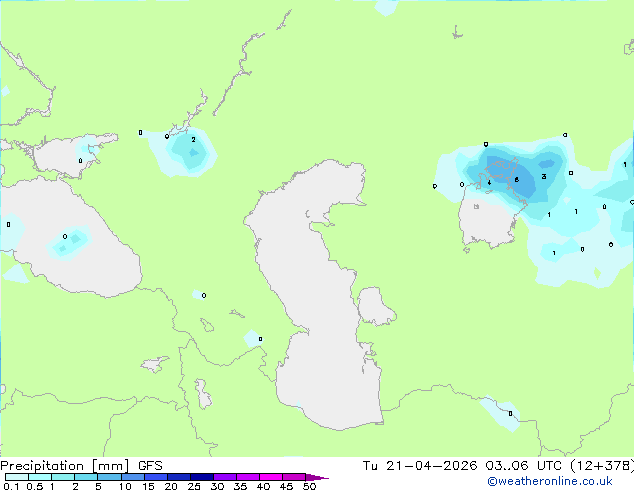Viewport: 634px width, 490px height.
Task: Click the 45–50 mm legend swatch
Action: click(x=294, y=477)
